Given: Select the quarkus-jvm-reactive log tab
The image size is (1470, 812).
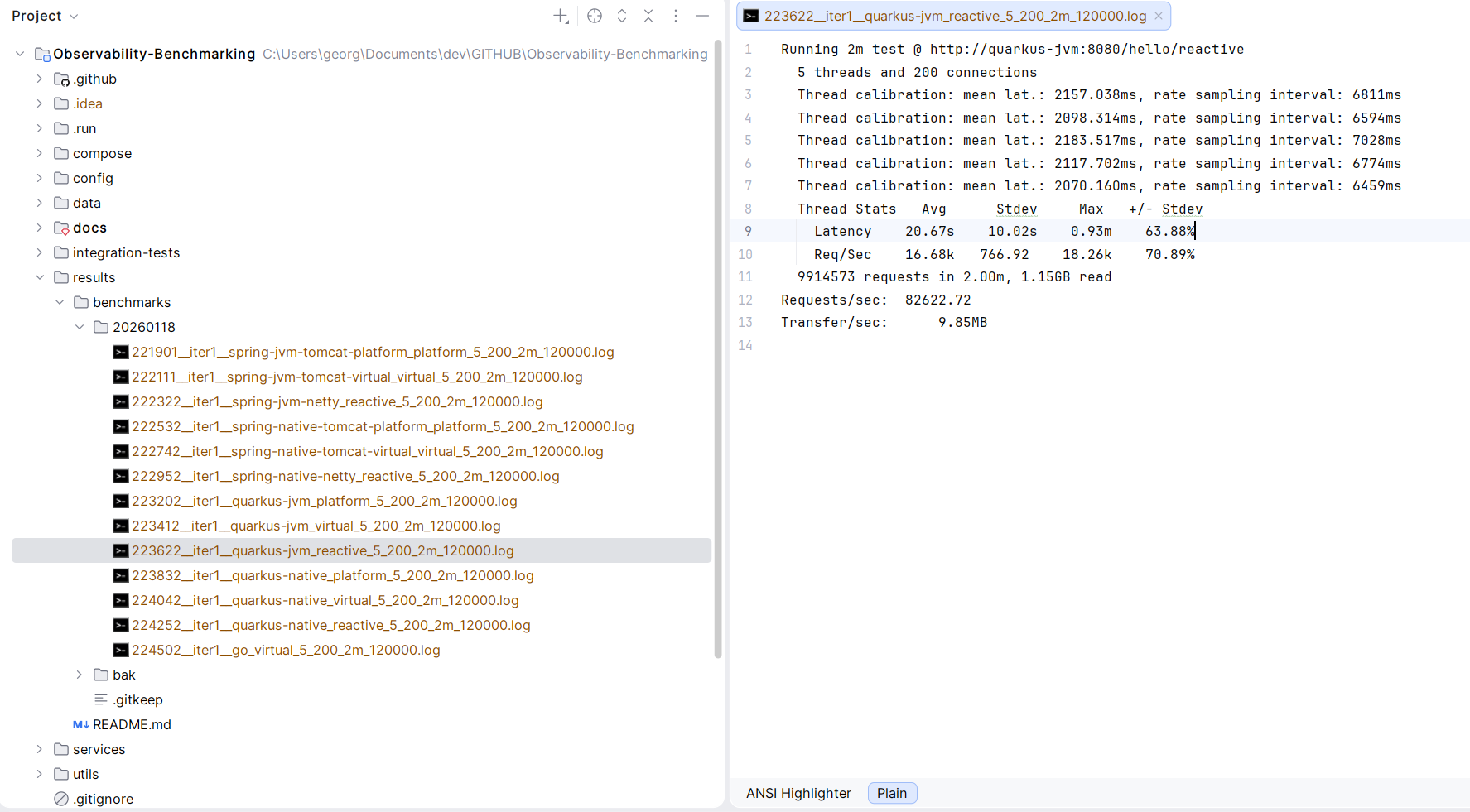Looking at the screenshot, I should click(952, 15).
